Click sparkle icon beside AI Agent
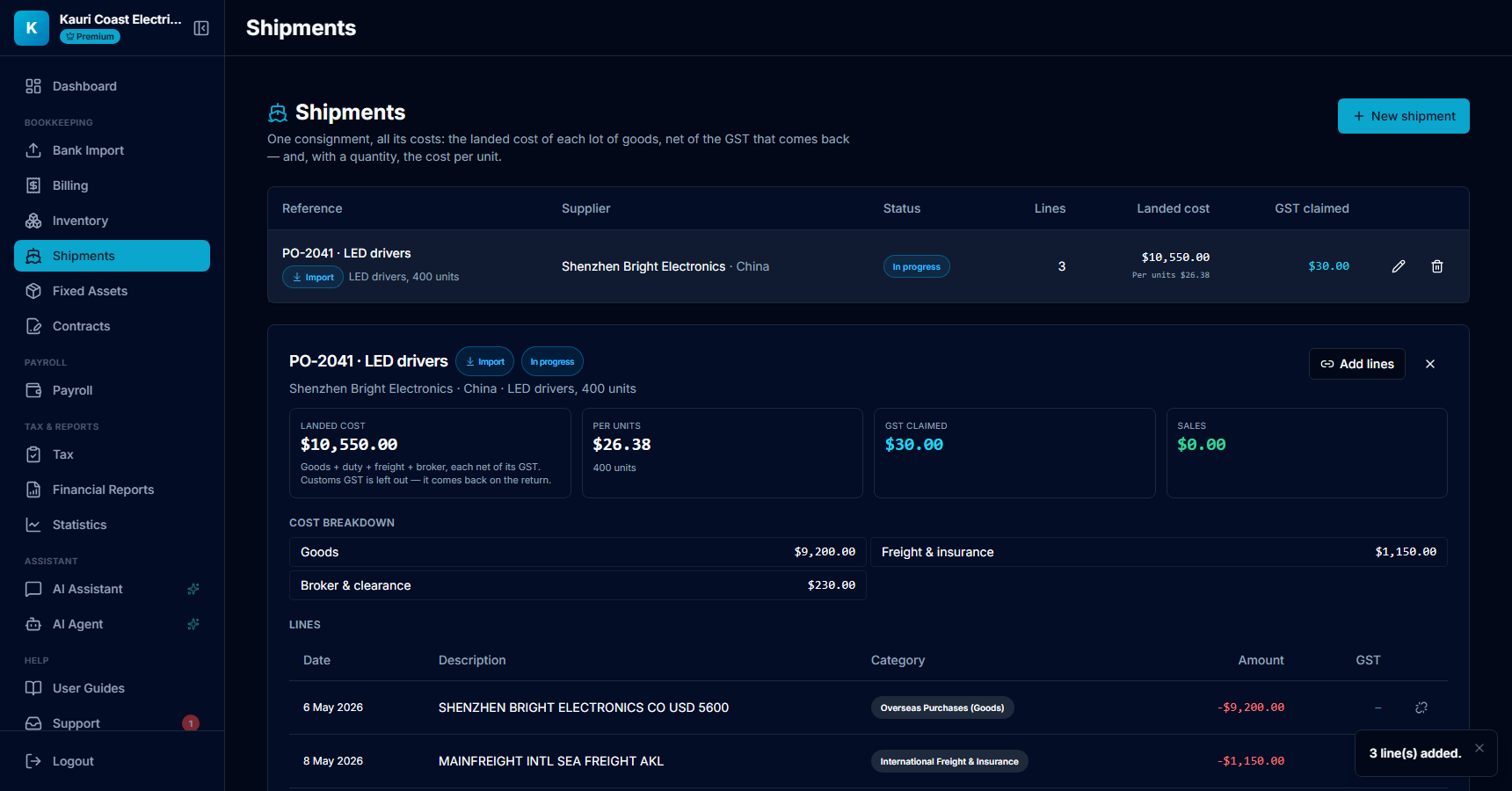This screenshot has width=1512, height=791. click(193, 624)
